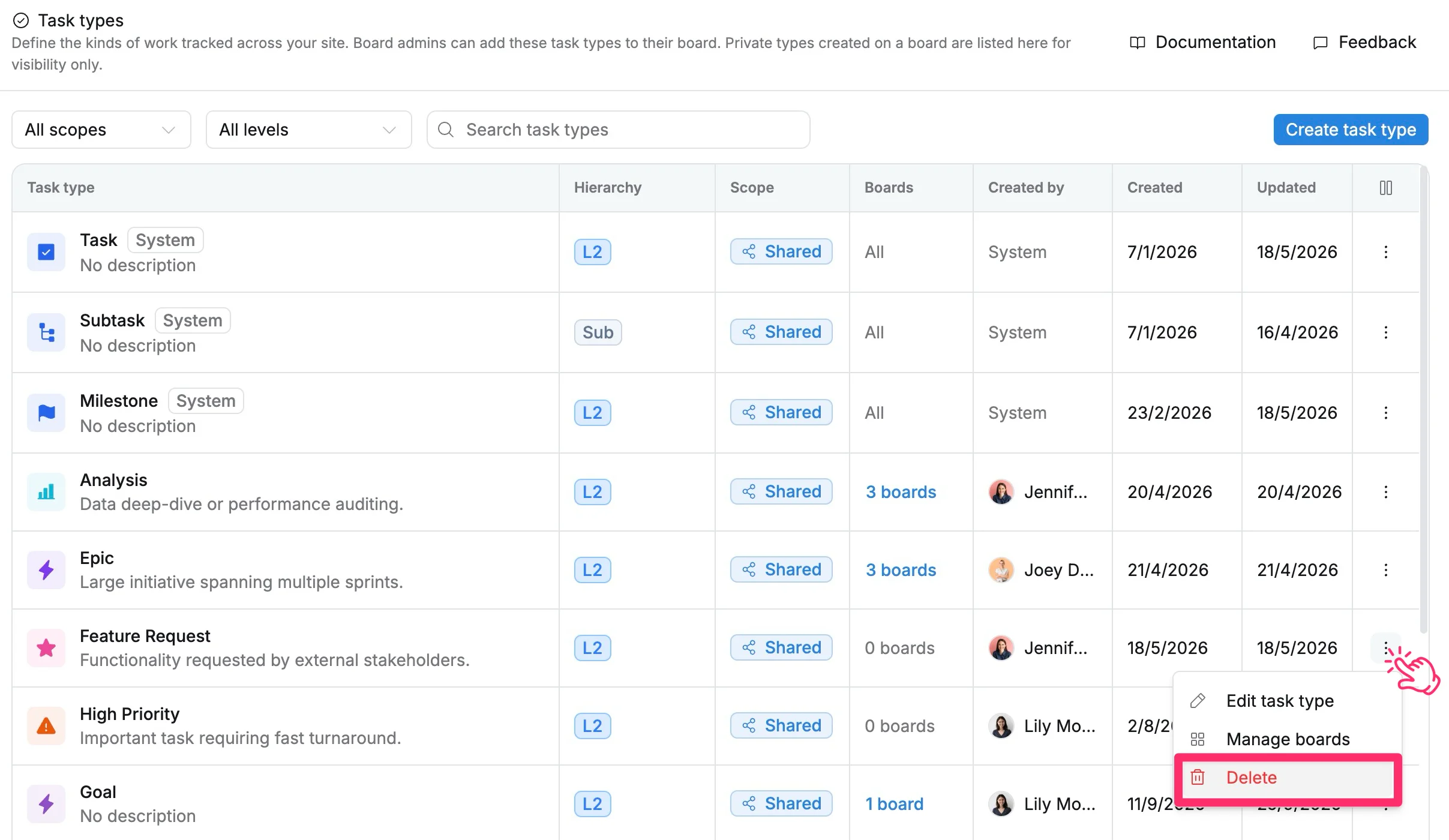Expand the All scopes dropdown
The height and width of the screenshot is (840, 1449).
(x=101, y=130)
